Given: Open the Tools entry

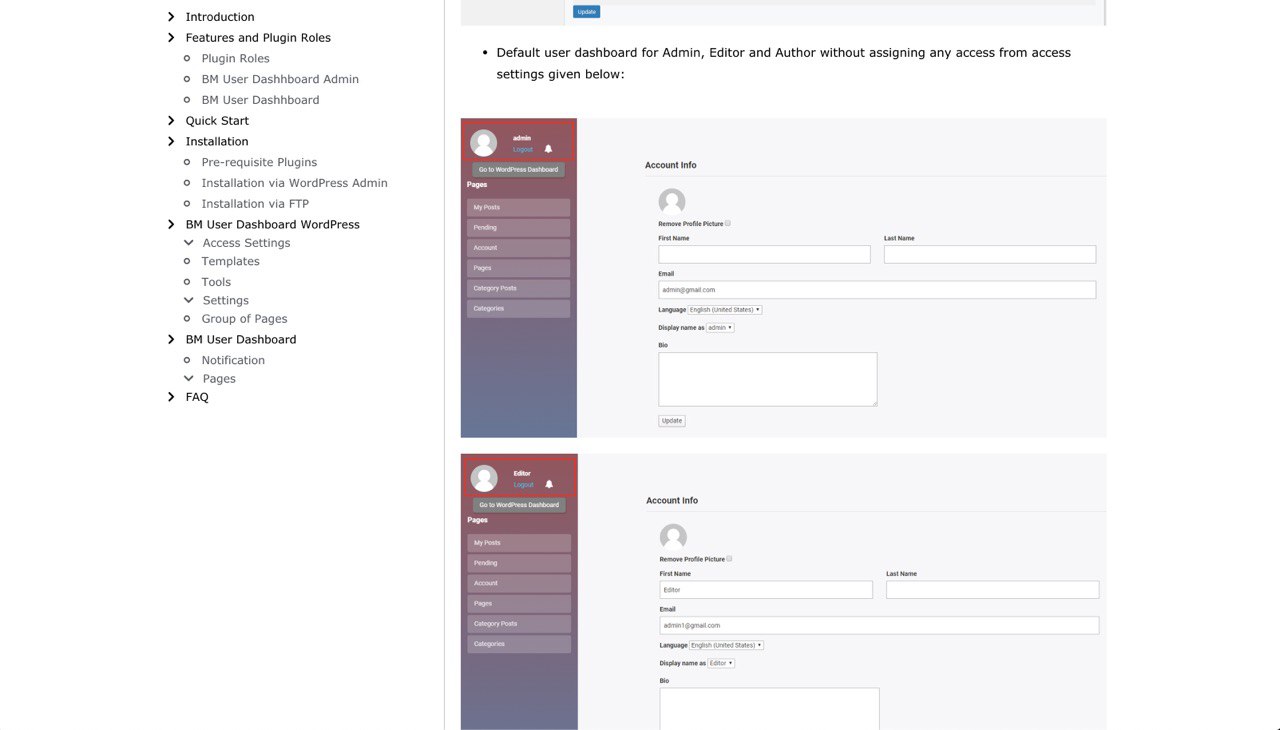Looking at the screenshot, I should pos(216,282).
